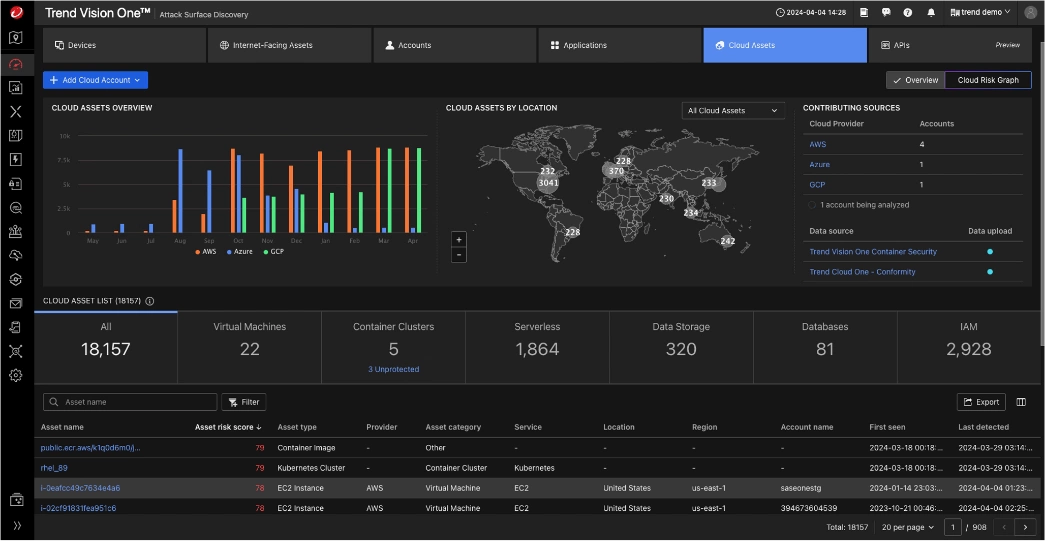Click the 370 bubble on the map
This screenshot has height=541, width=1045.
point(615,171)
